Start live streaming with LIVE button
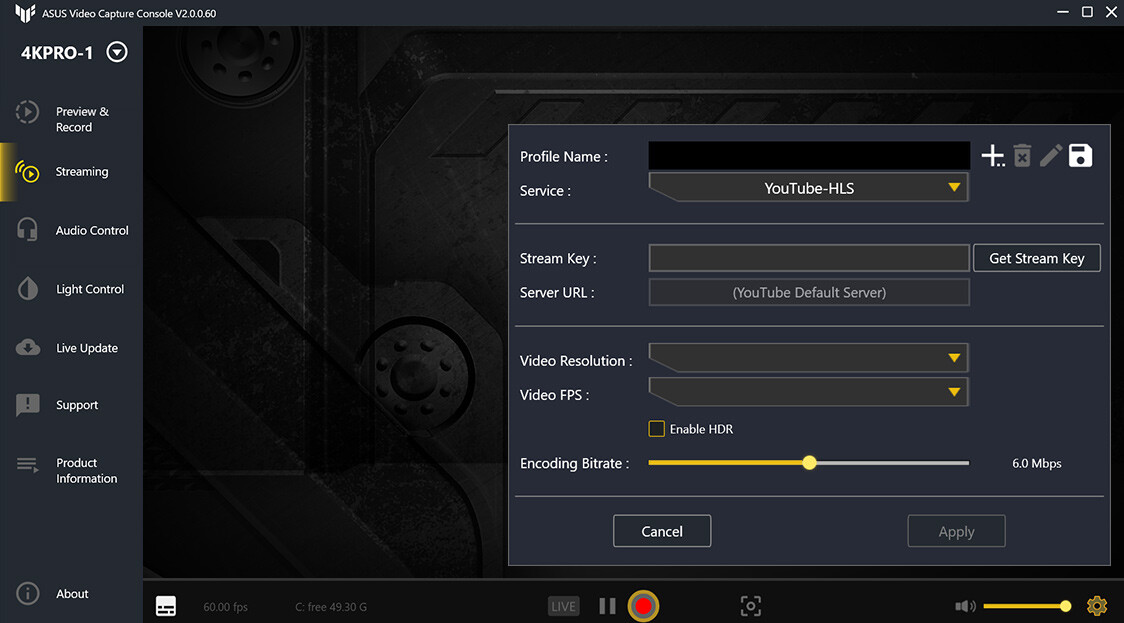The image size is (1124, 623). (563, 607)
